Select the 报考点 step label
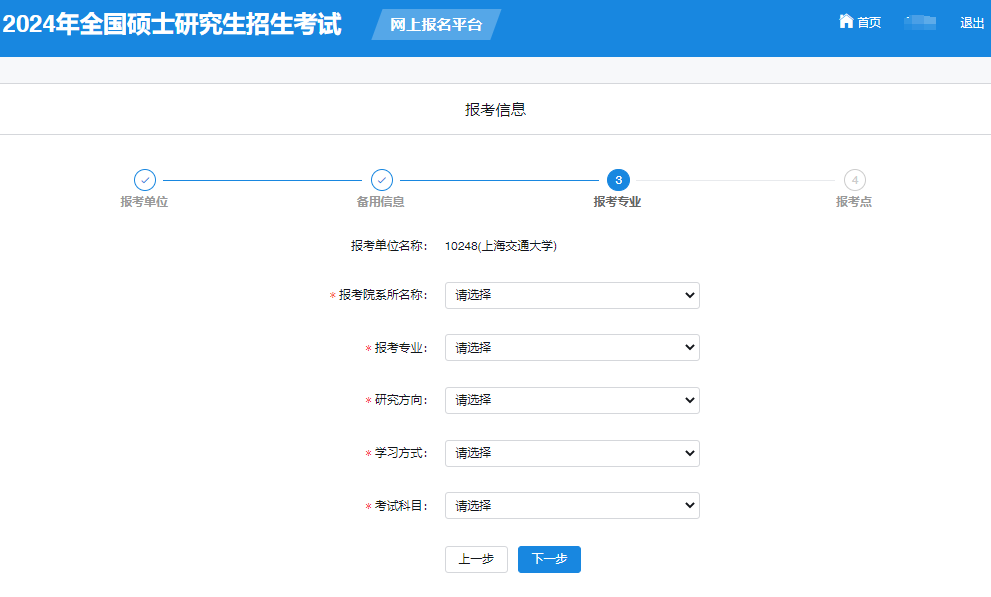The height and width of the screenshot is (597, 991). click(854, 202)
